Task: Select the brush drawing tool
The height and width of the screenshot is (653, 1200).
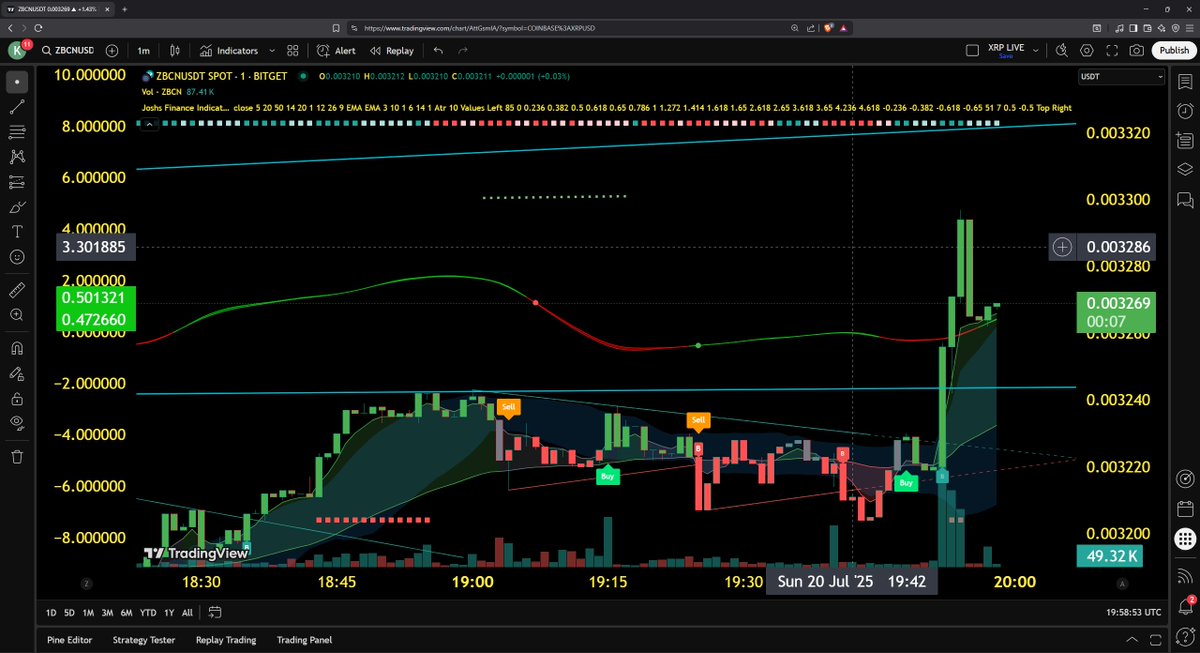Action: pyautogui.click(x=17, y=207)
